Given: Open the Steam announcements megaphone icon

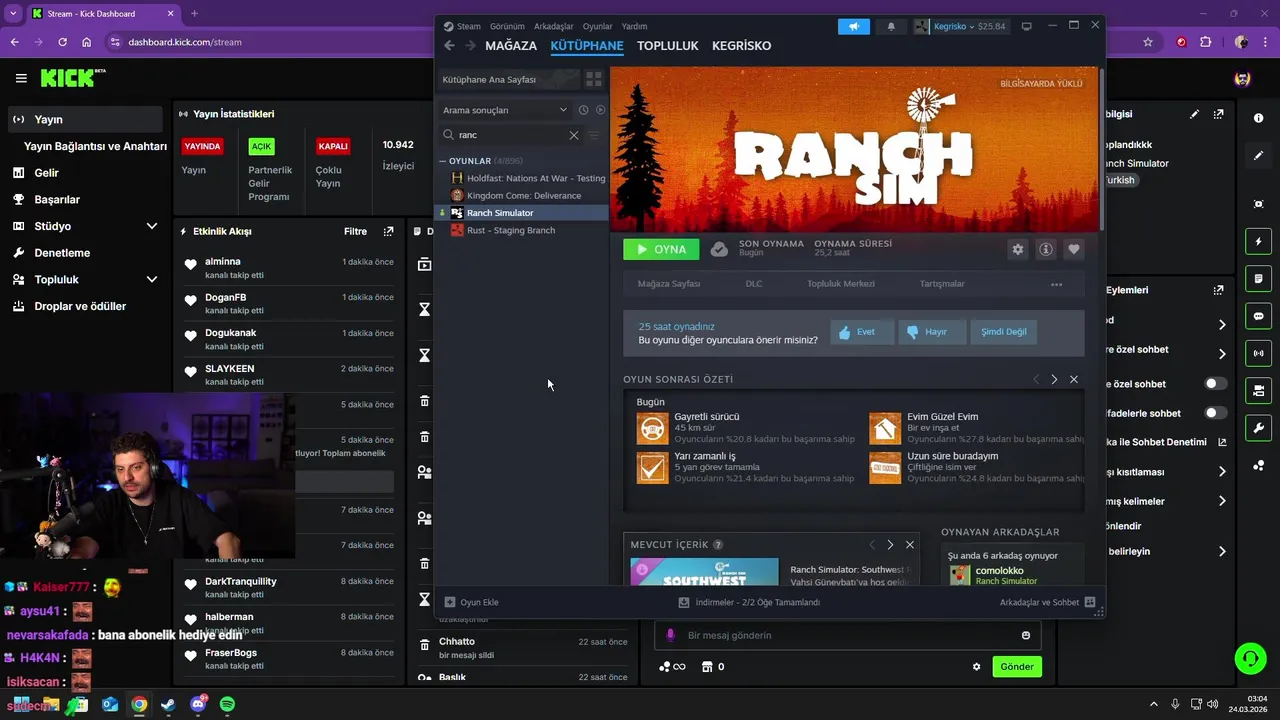Looking at the screenshot, I should click(x=854, y=26).
